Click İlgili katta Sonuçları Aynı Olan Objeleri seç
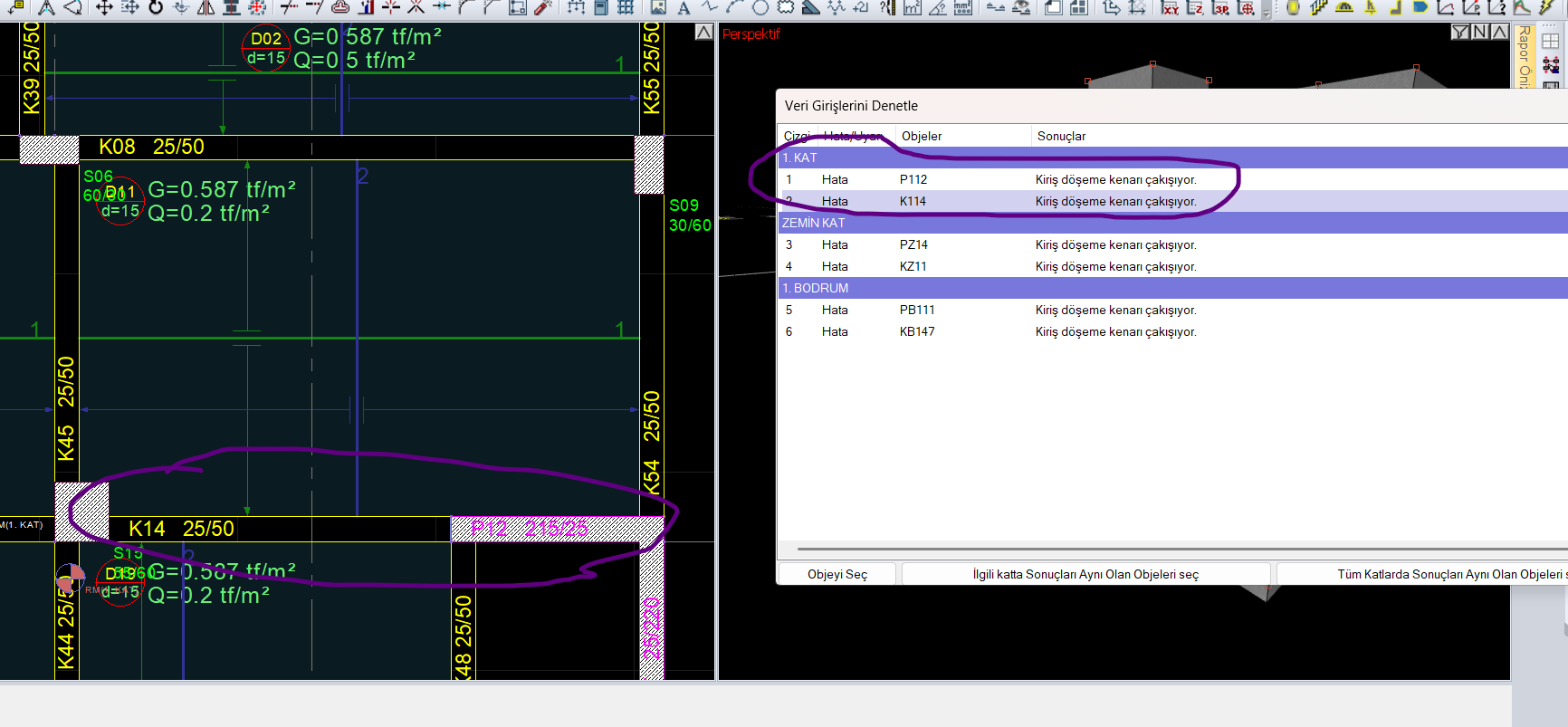Image resolution: width=1568 pixels, height=727 pixels. click(x=1085, y=574)
